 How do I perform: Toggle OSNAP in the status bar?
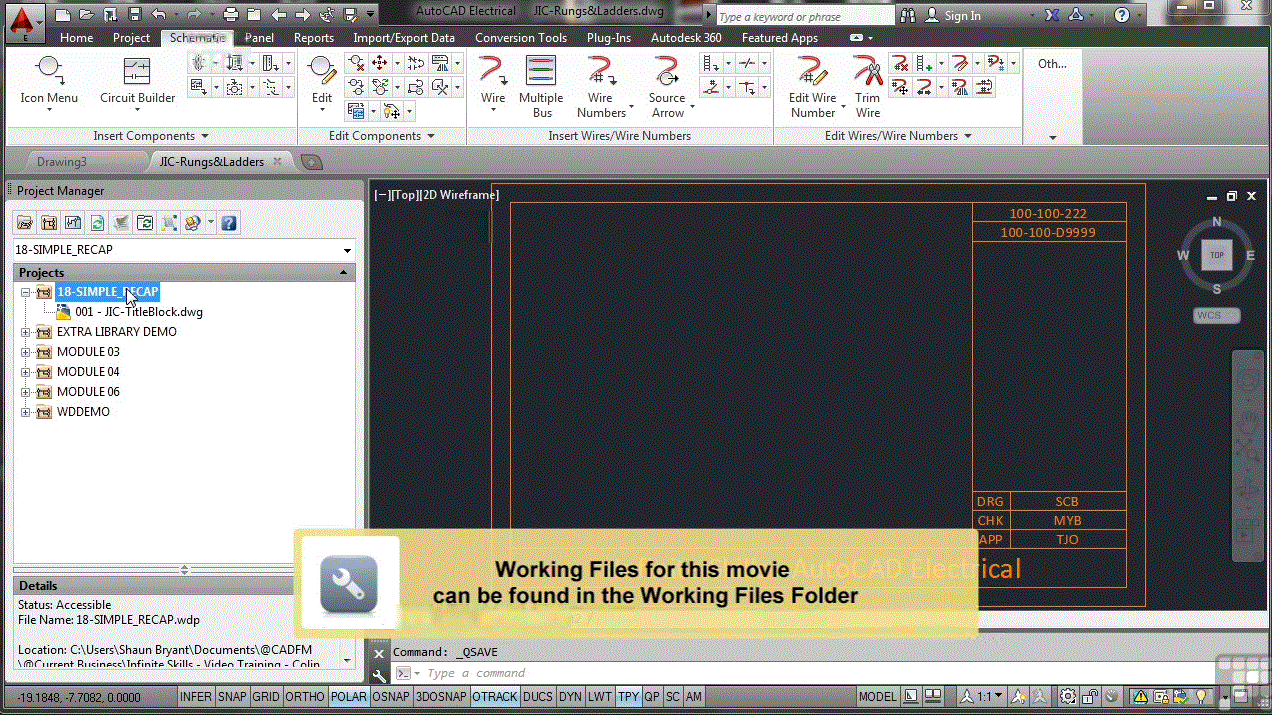(389, 697)
